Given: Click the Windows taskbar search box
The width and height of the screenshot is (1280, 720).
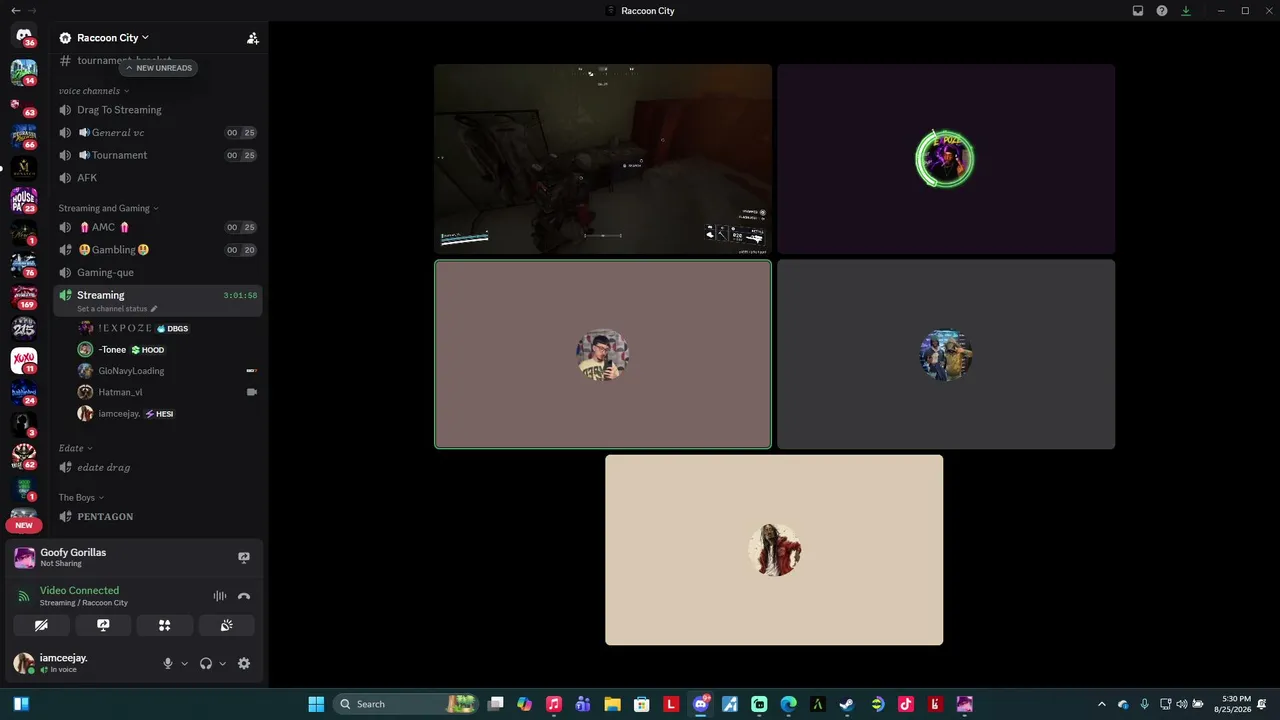Looking at the screenshot, I should [x=407, y=704].
